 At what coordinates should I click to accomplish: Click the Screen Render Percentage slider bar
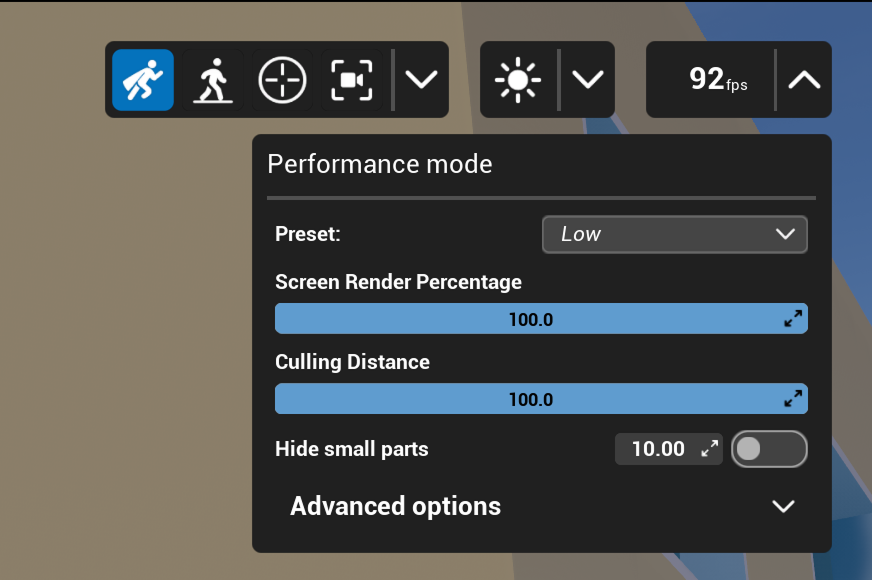click(530, 319)
